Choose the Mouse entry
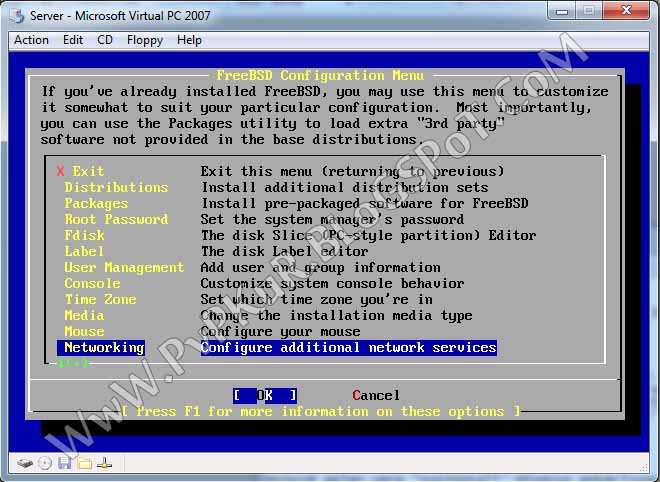The width and height of the screenshot is (660, 482). (x=84, y=331)
